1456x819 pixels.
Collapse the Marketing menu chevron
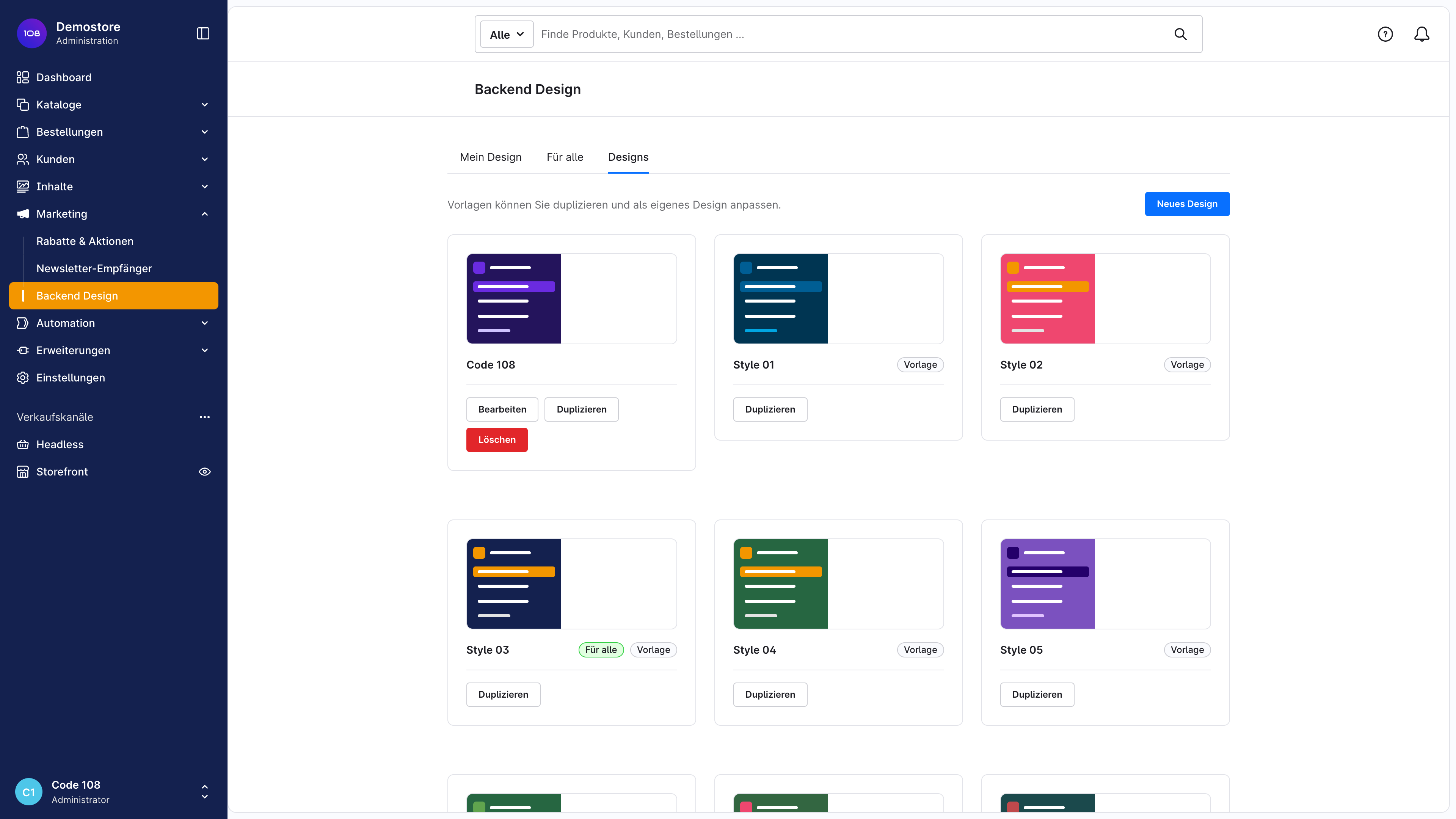[x=205, y=213]
